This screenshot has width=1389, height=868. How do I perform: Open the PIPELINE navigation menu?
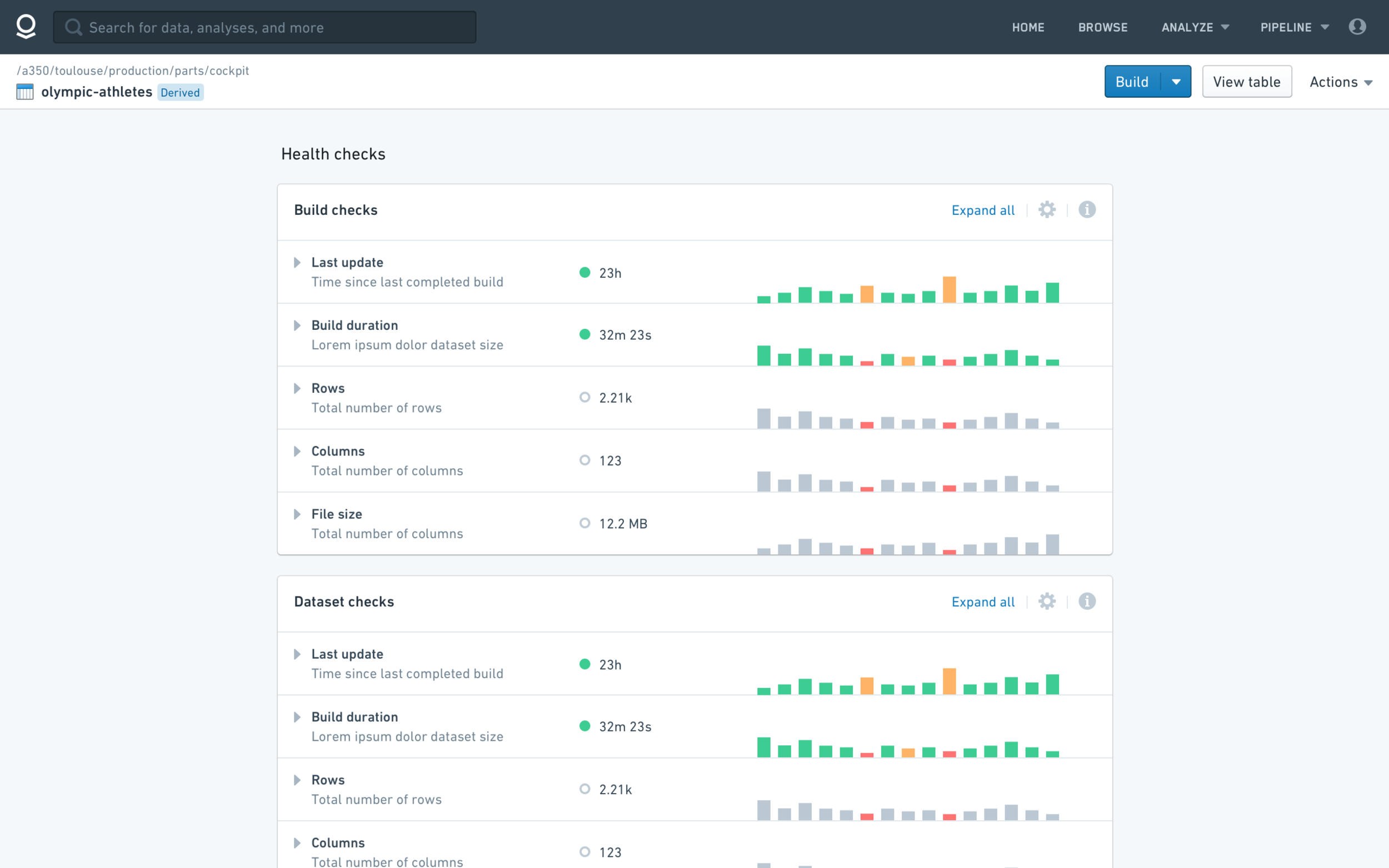click(1294, 28)
